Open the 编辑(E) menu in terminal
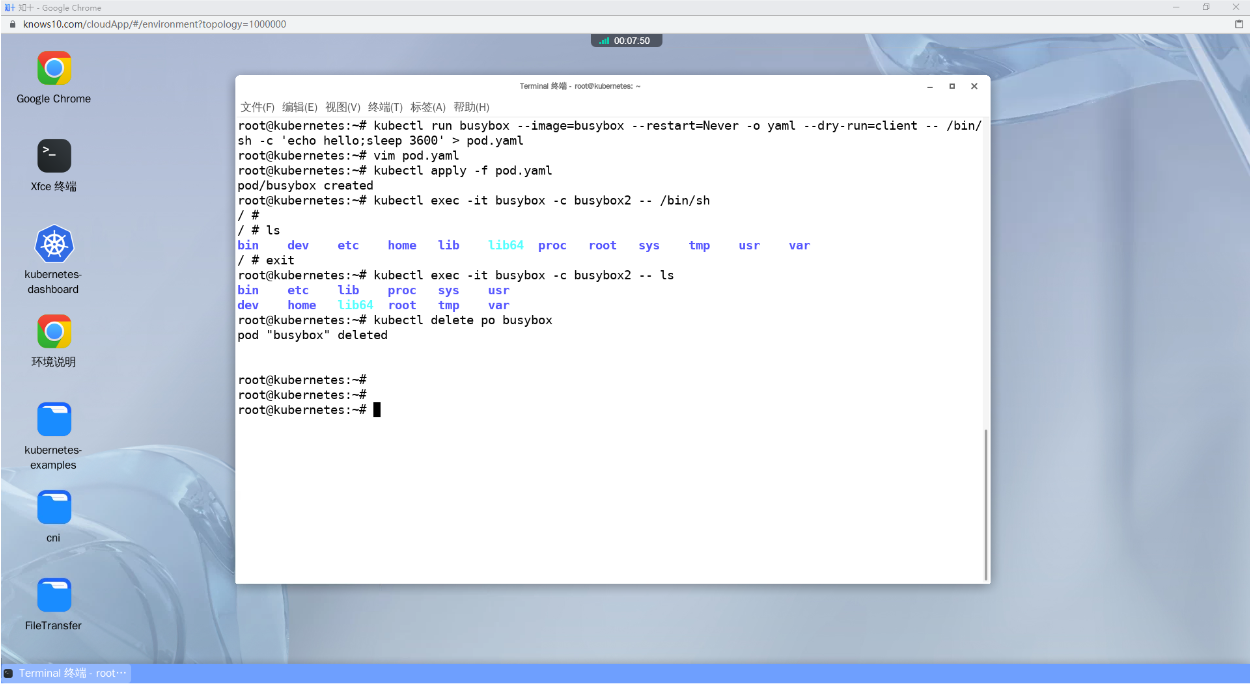The height and width of the screenshot is (684, 1250). 300,107
